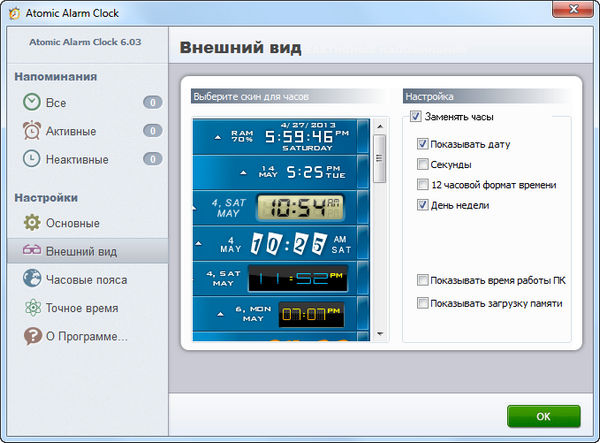Screen dimensions: 600x443
Task: Click the glasses icon for Внешний вид
Action: (x=32, y=251)
